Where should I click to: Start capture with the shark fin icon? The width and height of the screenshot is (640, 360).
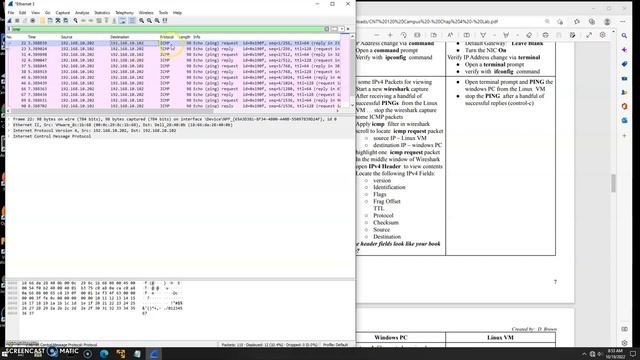click(x=10, y=20)
